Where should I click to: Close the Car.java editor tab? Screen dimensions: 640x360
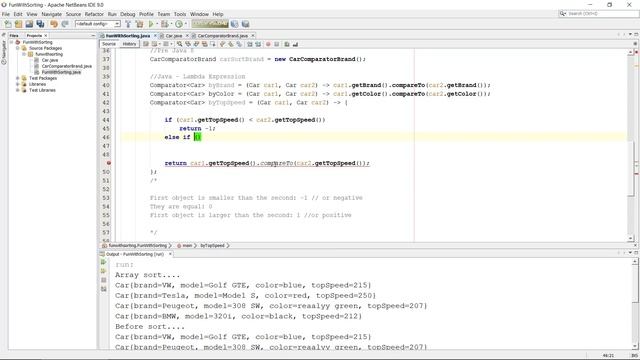pos(187,36)
